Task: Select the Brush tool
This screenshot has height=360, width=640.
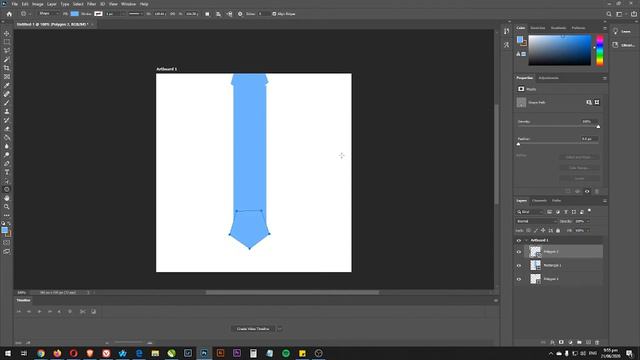Action: click(x=7, y=103)
